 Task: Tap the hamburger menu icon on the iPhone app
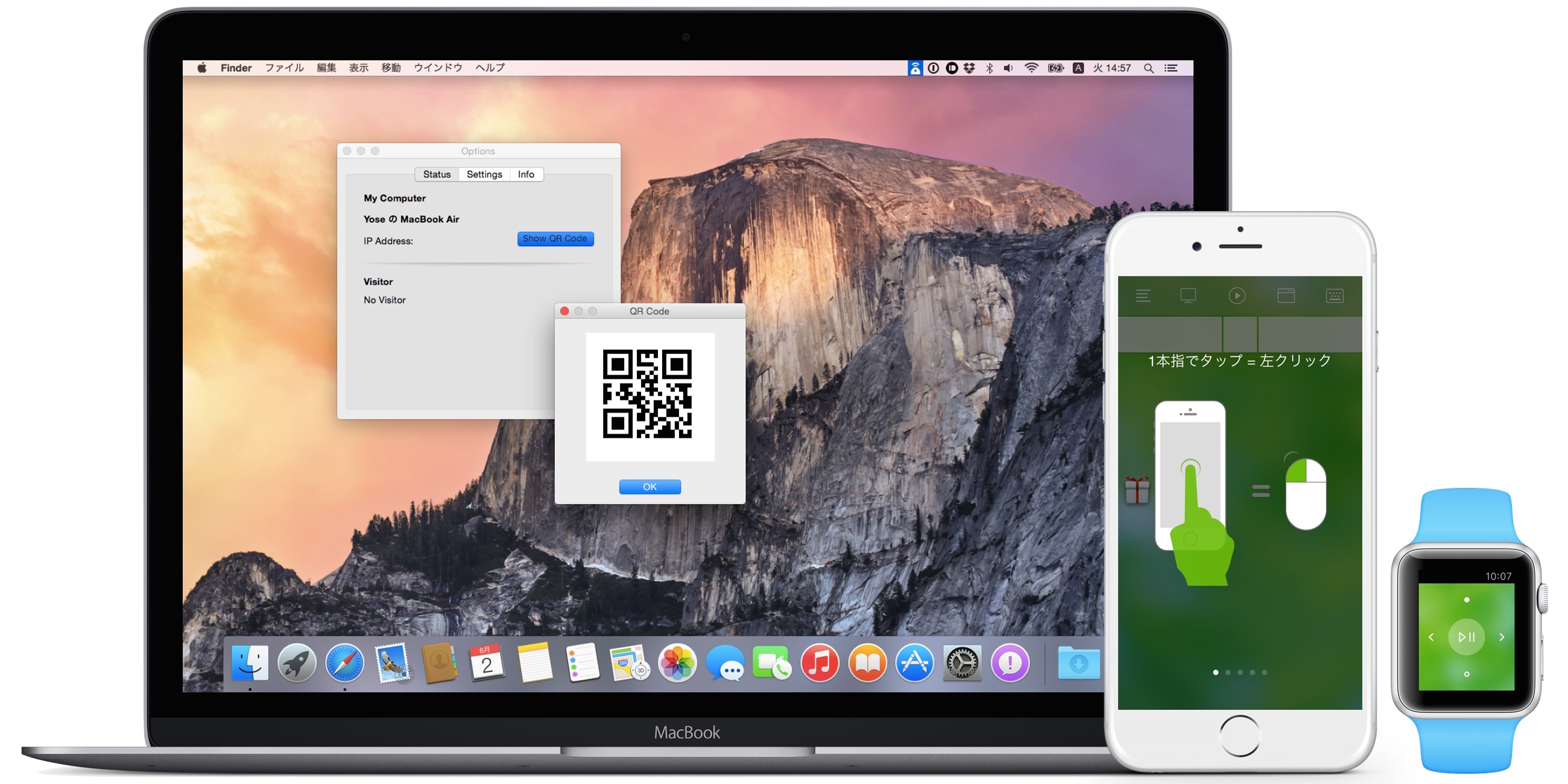pos(1142,296)
